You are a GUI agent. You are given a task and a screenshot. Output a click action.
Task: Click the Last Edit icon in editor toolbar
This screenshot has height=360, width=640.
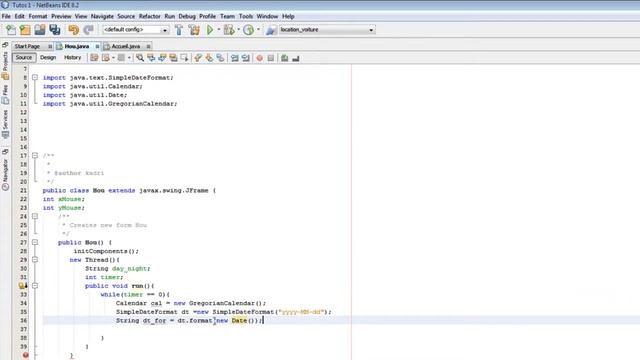pos(94,58)
